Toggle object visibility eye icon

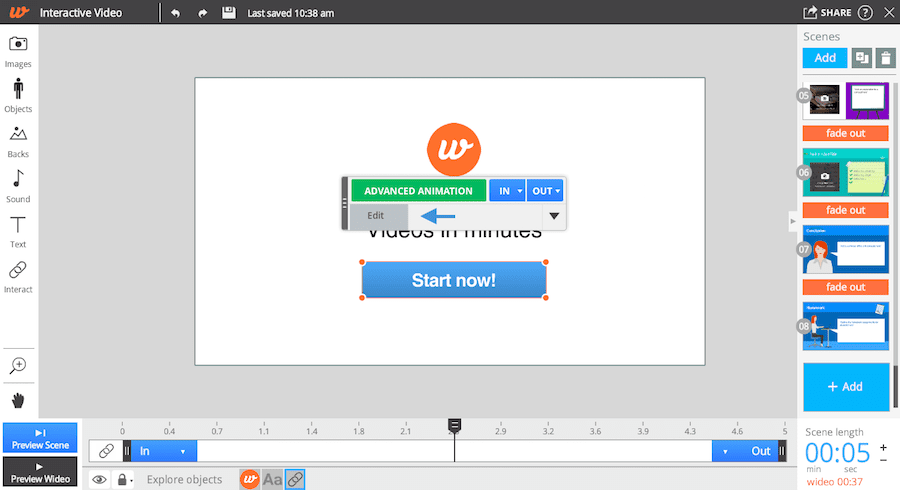tap(99, 479)
